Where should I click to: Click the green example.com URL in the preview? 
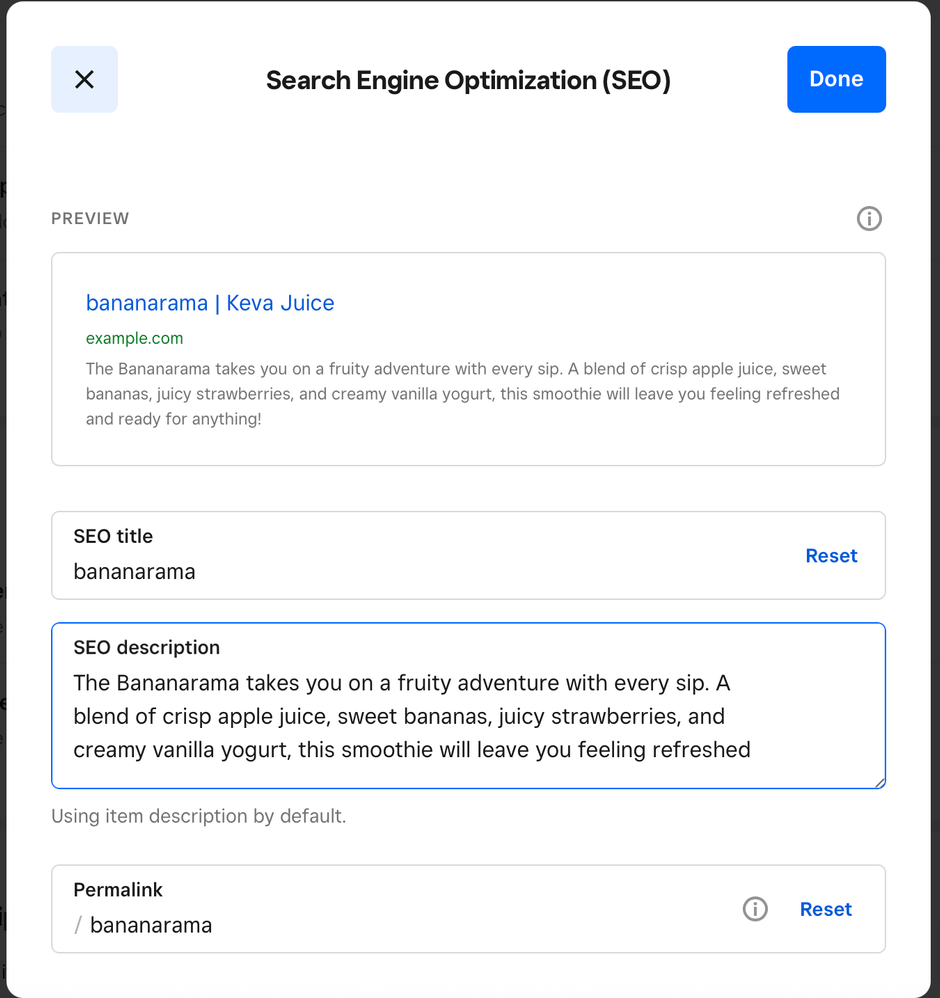click(134, 338)
